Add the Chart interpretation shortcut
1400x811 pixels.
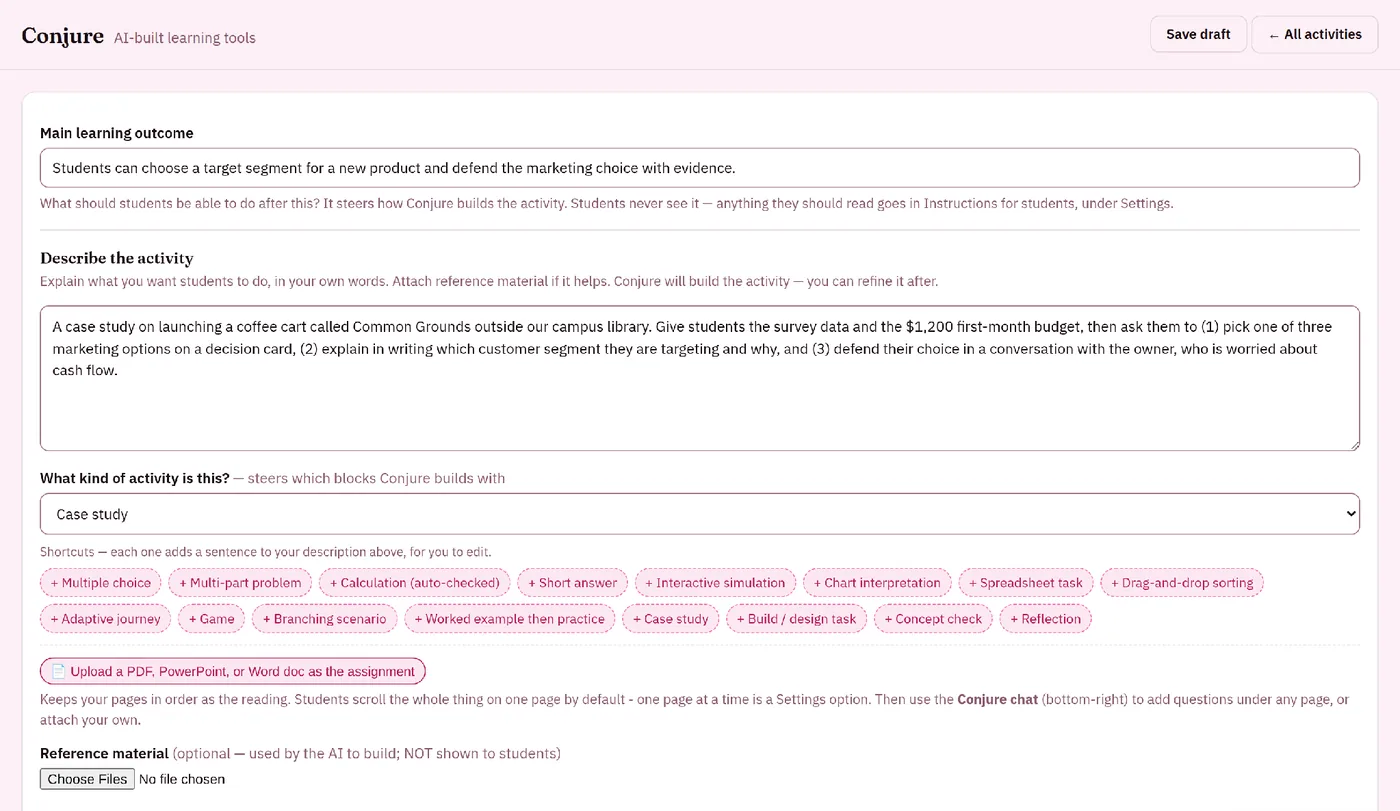coord(877,583)
